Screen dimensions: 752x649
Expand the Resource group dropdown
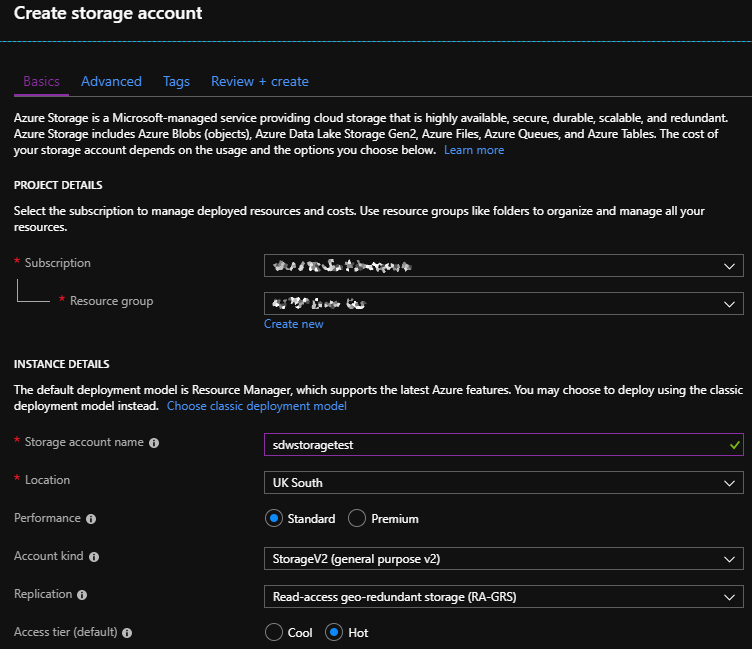coord(504,303)
